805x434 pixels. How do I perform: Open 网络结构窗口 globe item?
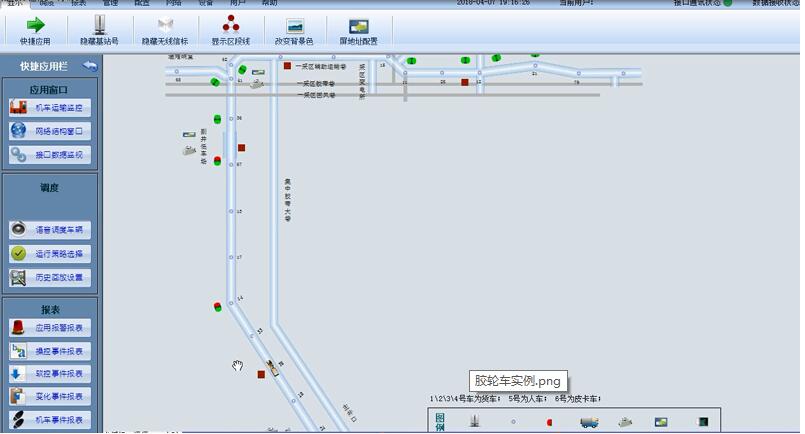pos(50,131)
